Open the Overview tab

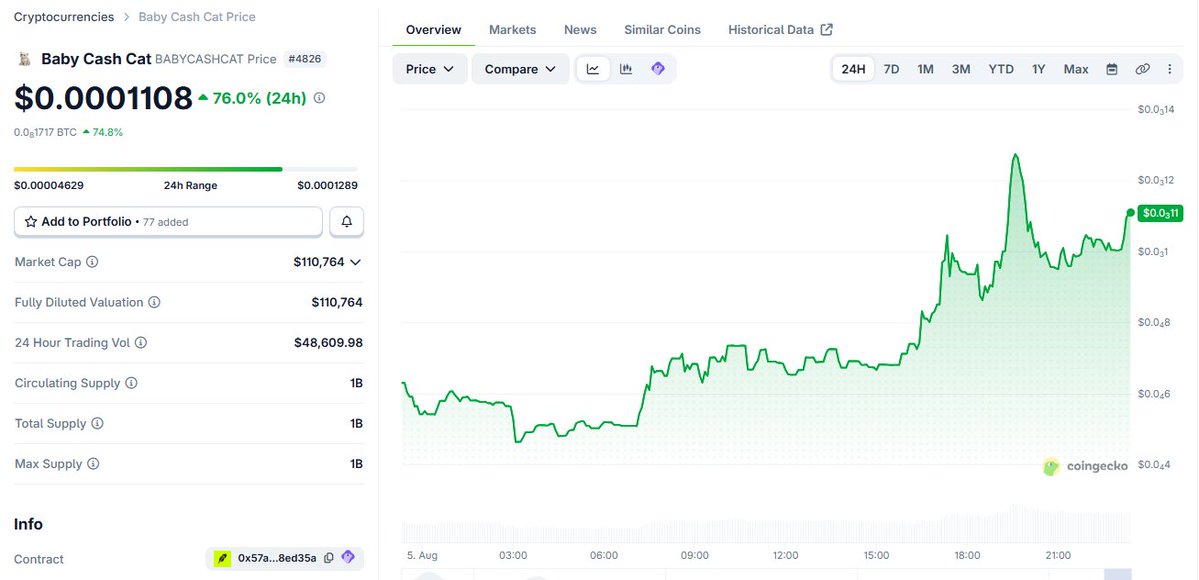point(434,30)
